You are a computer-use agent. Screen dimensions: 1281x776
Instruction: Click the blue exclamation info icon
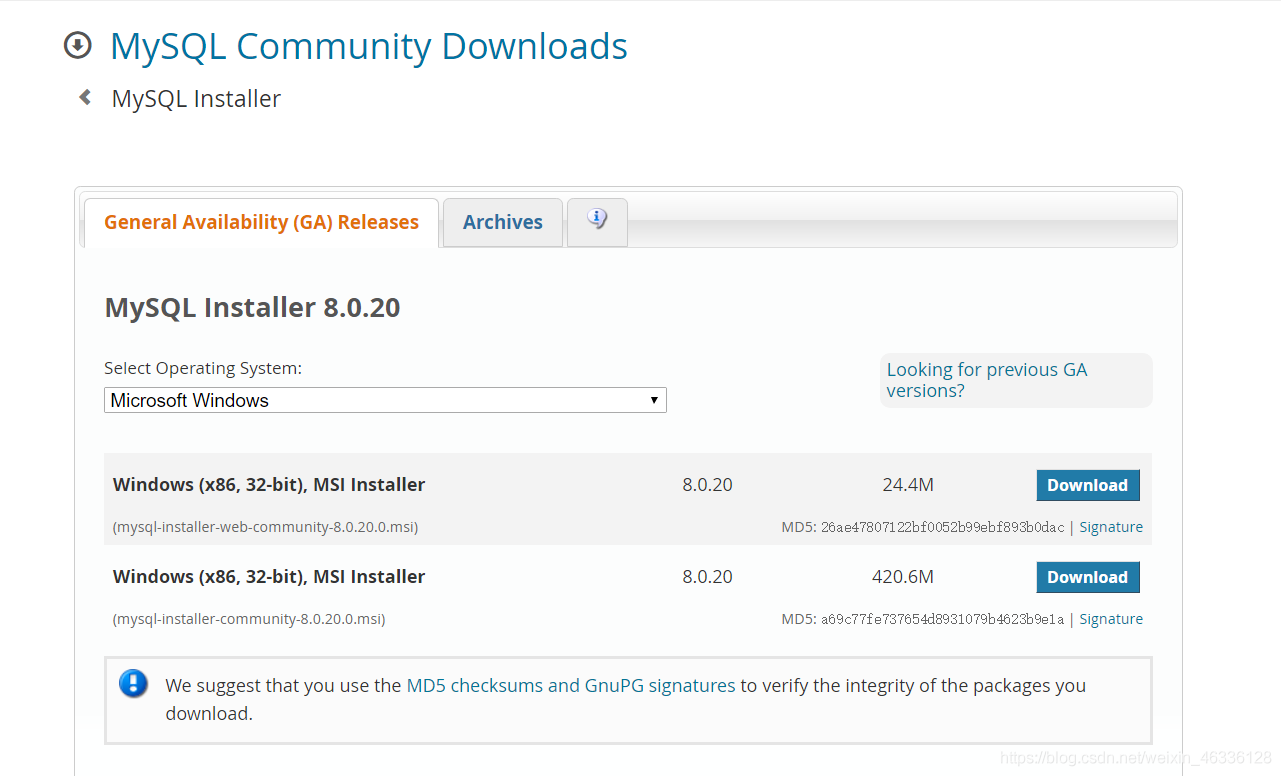(x=133, y=684)
